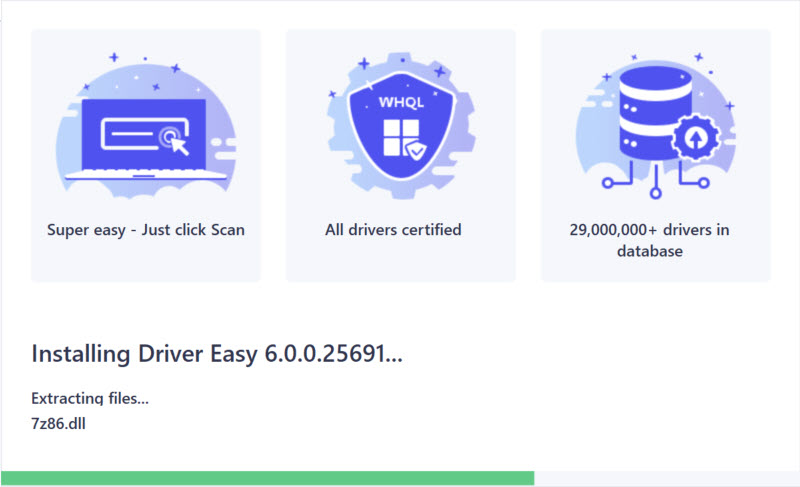
Task: Click the "All drivers certified" caption
Action: [x=393, y=230]
